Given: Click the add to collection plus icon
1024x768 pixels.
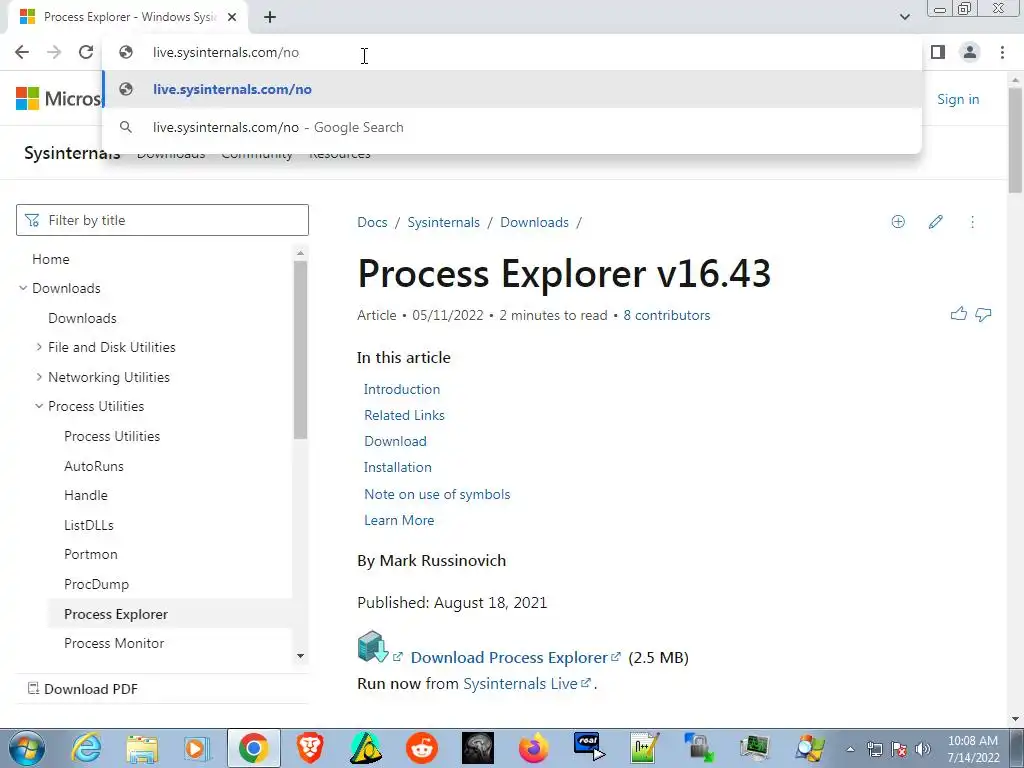Looking at the screenshot, I should click(x=898, y=222).
